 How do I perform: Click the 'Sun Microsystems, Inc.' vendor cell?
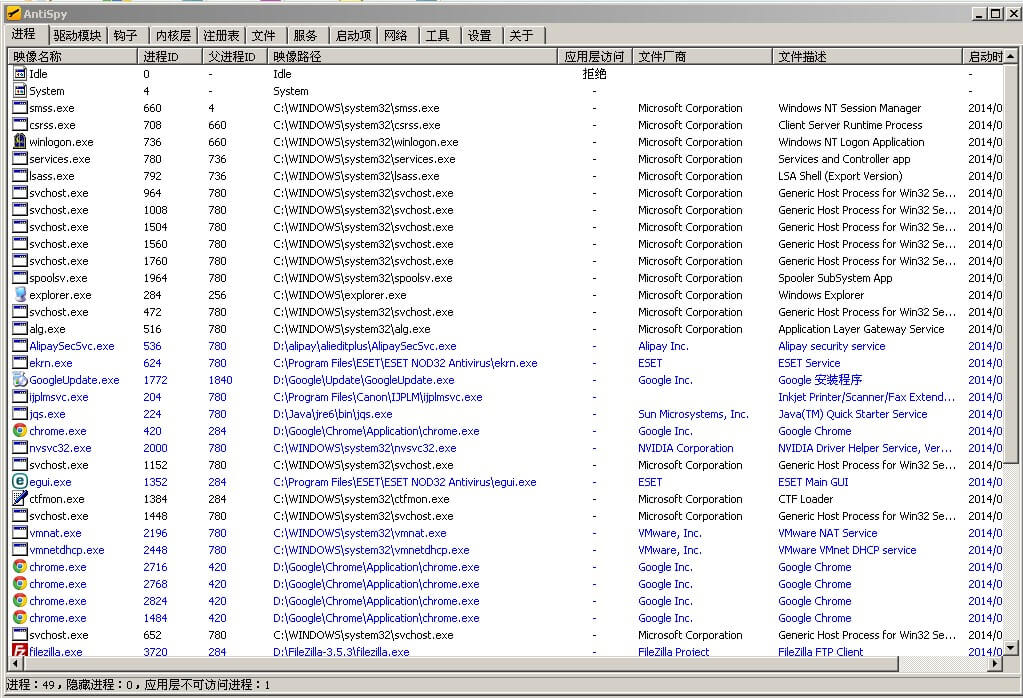coord(693,414)
